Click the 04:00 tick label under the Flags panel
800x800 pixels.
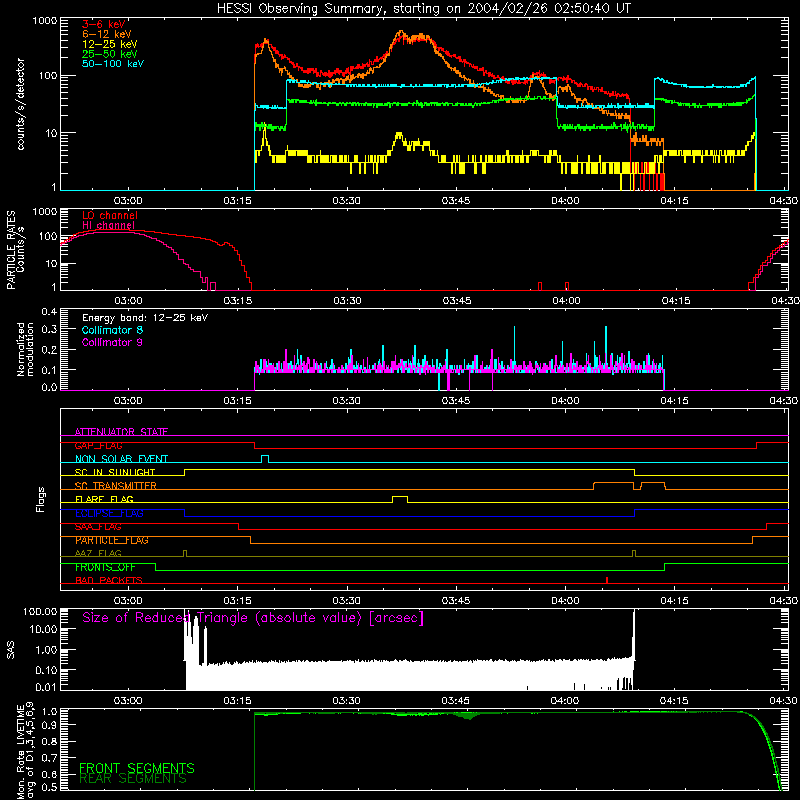pyautogui.click(x=565, y=601)
